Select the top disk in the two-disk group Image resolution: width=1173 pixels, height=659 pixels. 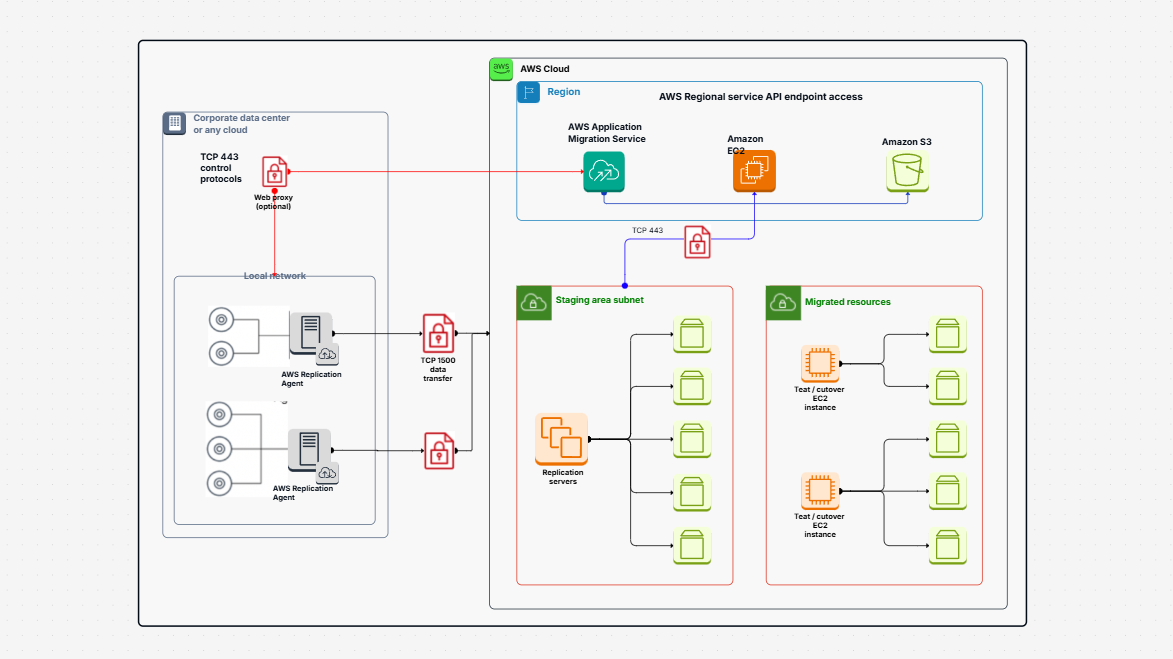pos(221,320)
